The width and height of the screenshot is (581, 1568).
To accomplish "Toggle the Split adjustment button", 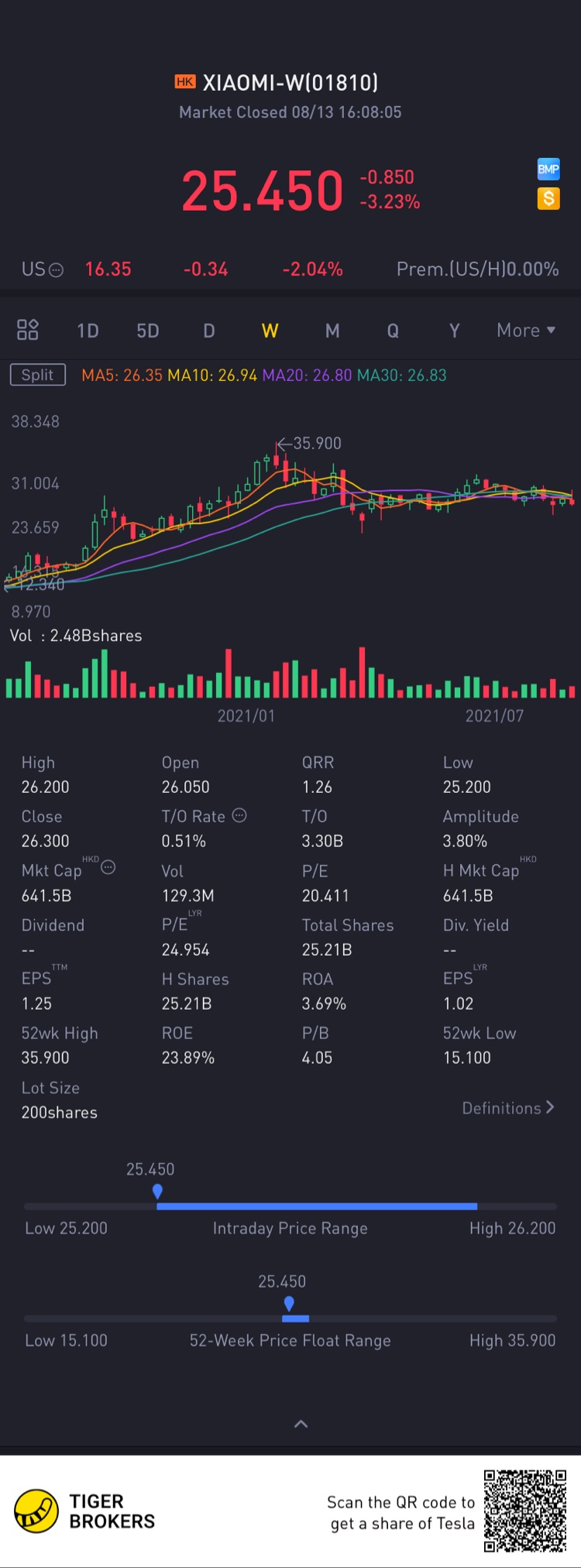I will (x=38, y=375).
